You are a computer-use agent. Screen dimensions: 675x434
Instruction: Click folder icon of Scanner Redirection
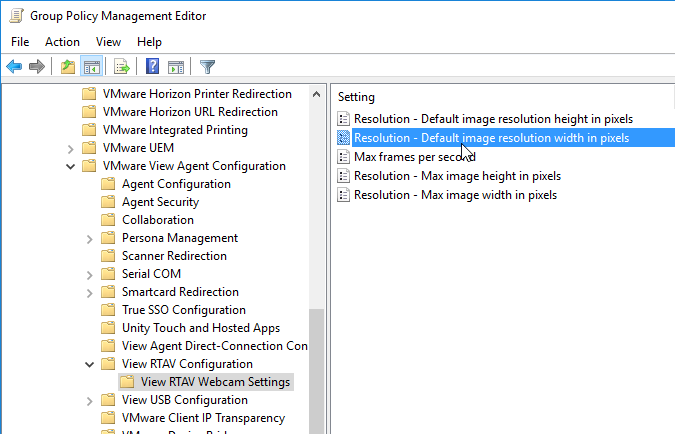108,256
